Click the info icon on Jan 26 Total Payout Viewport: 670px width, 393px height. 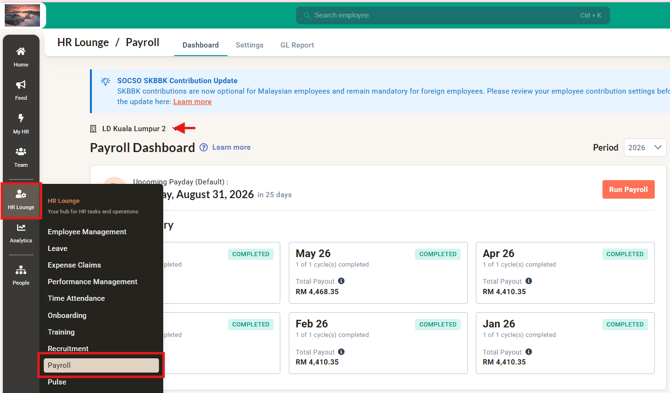[529, 352]
